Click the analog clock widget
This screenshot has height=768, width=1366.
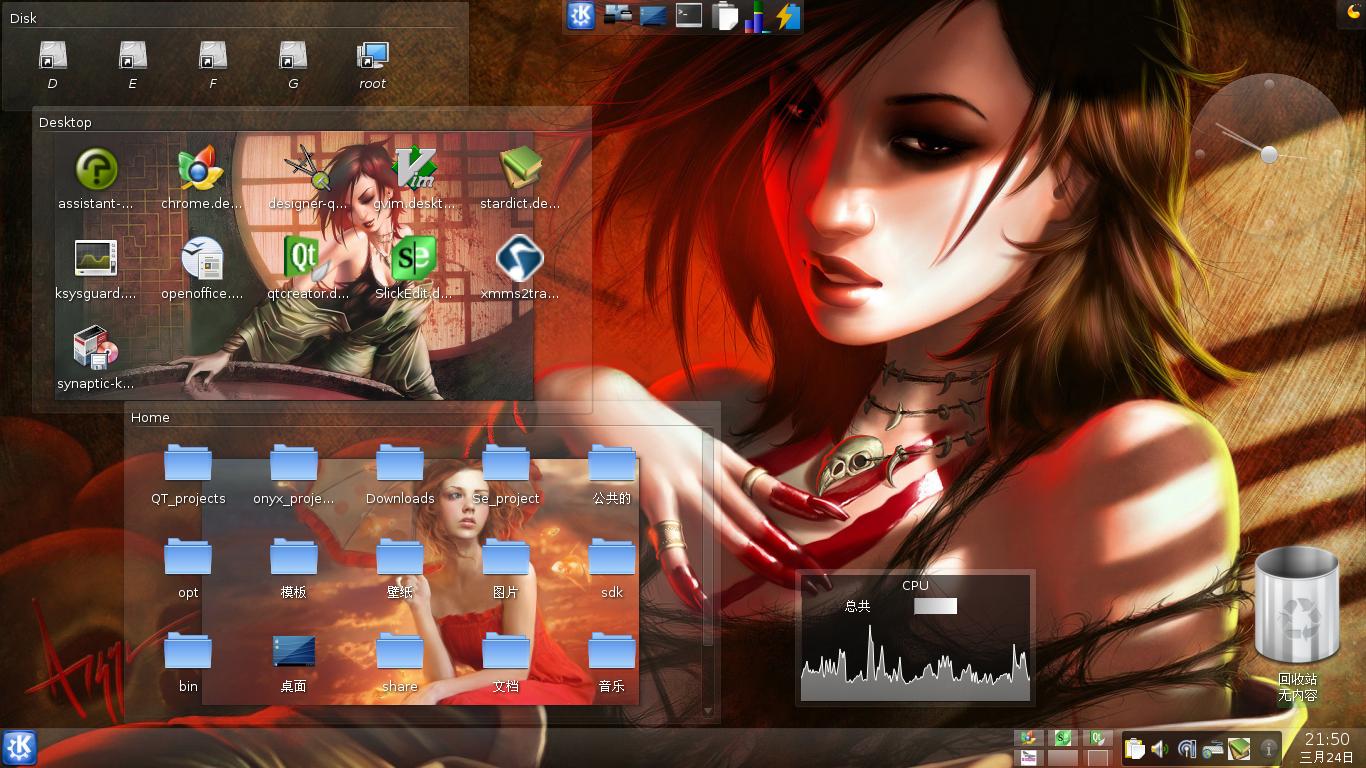click(1269, 154)
